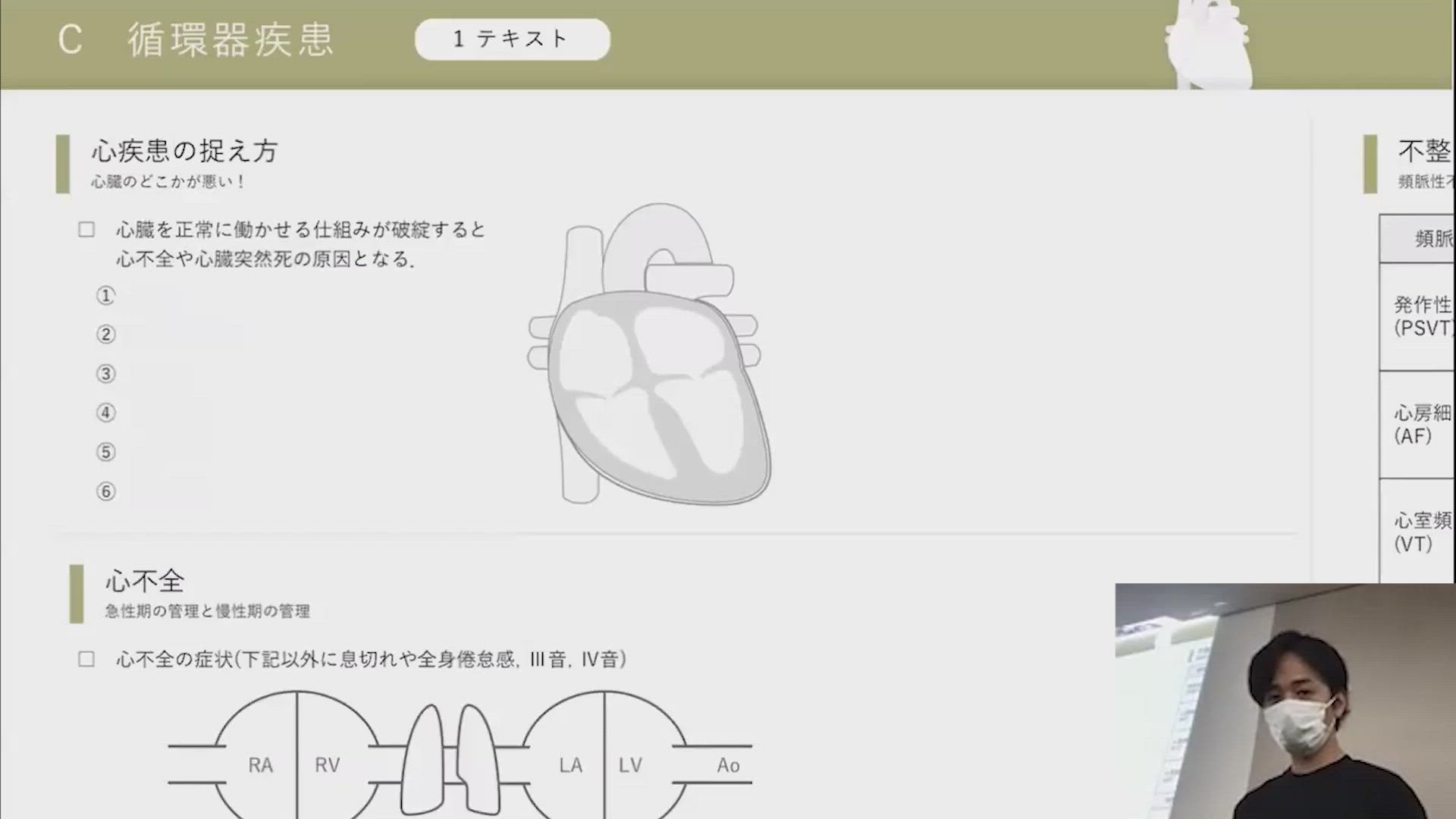The height and width of the screenshot is (819, 1456).
Task: Click the 心疾患の捉え方 section heading
Action: [184, 151]
